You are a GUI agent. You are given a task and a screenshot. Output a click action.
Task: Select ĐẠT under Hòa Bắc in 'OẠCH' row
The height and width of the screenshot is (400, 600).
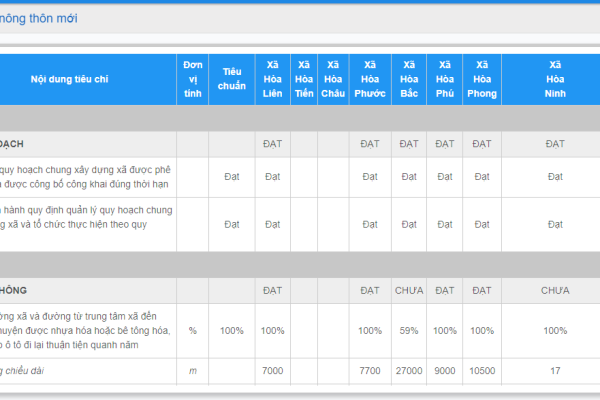pos(409,144)
